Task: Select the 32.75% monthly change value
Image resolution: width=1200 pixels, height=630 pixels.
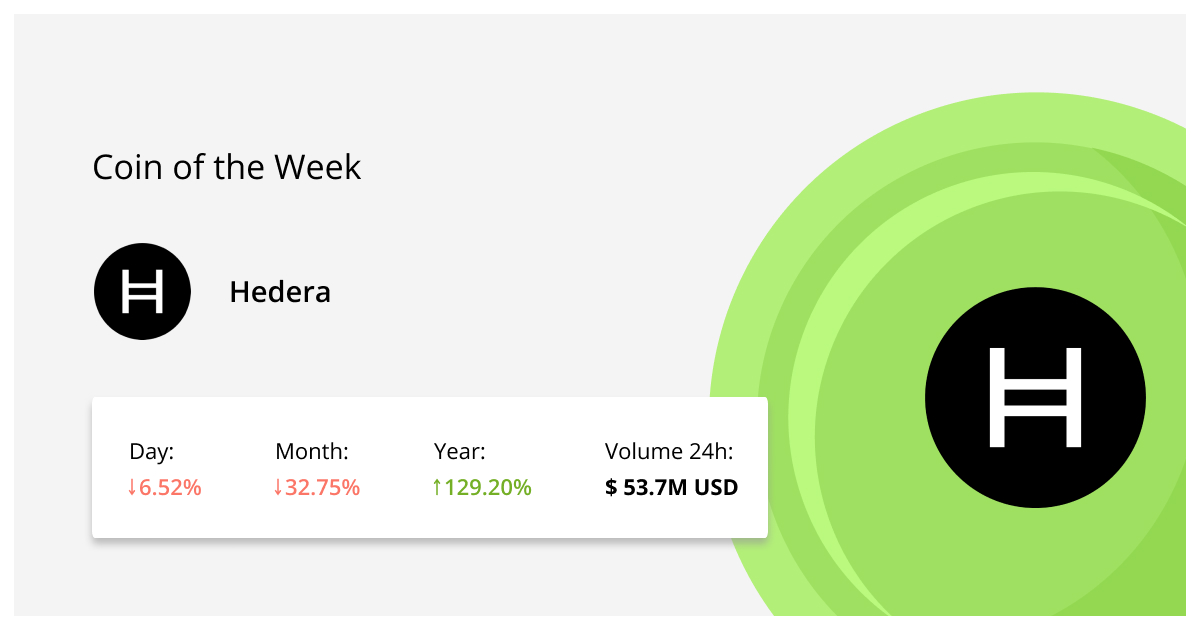Action: [322, 488]
